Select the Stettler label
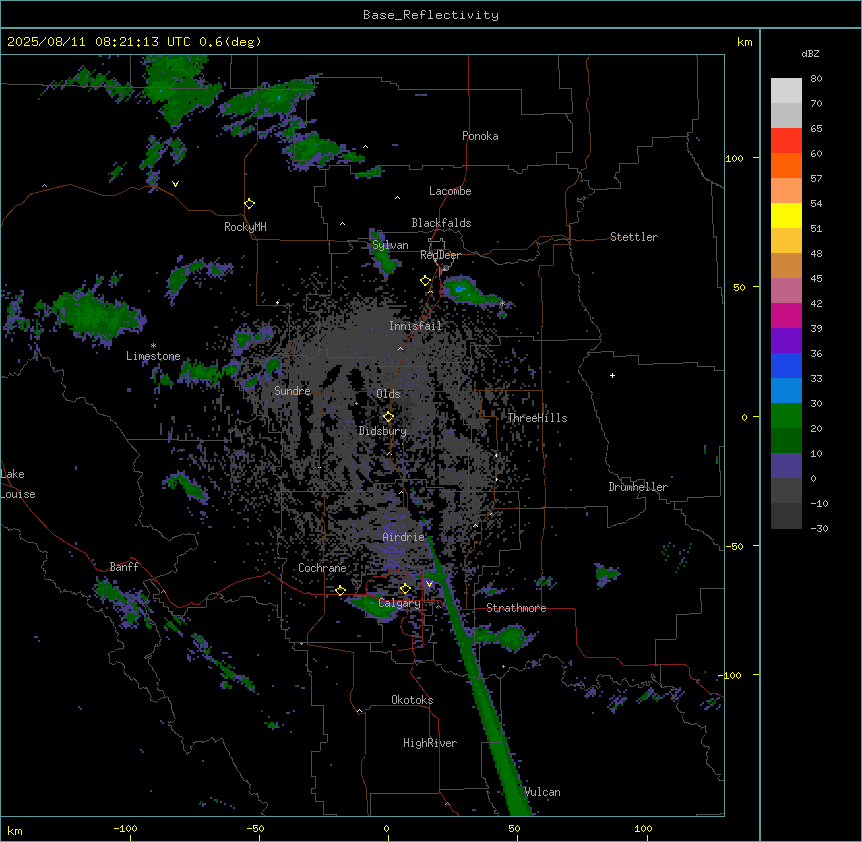 tap(634, 237)
